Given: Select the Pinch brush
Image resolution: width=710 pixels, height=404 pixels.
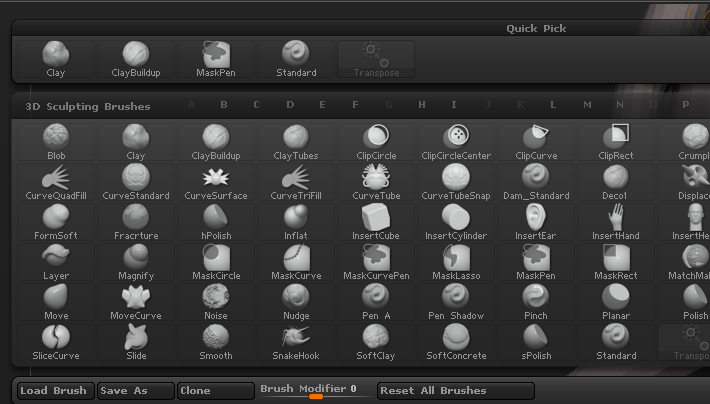Looking at the screenshot, I should tap(536, 303).
